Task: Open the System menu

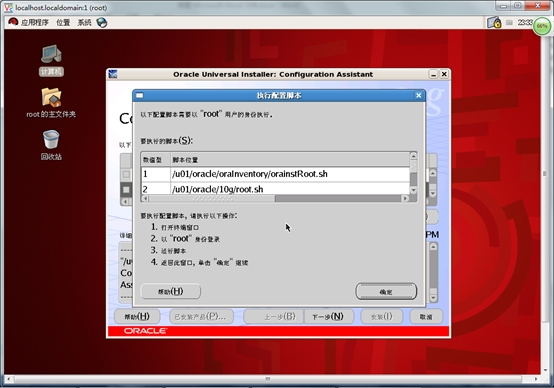Action: point(84,23)
